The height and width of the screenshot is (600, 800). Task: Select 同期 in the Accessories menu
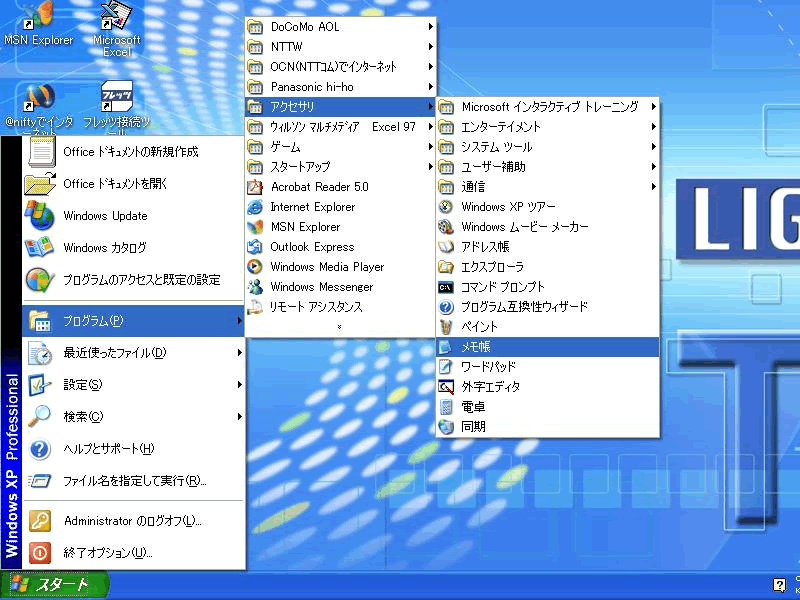click(547, 427)
